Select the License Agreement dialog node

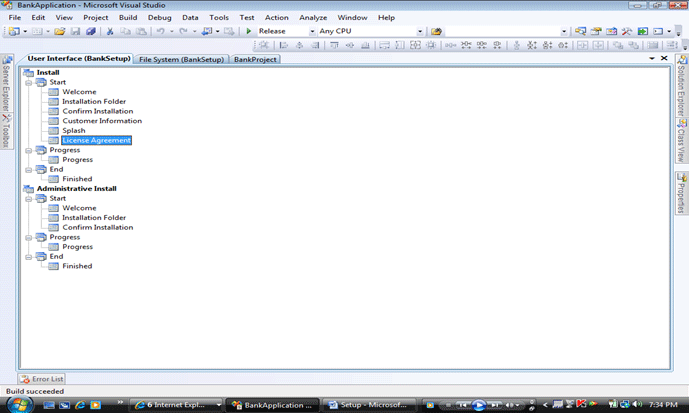(96, 140)
